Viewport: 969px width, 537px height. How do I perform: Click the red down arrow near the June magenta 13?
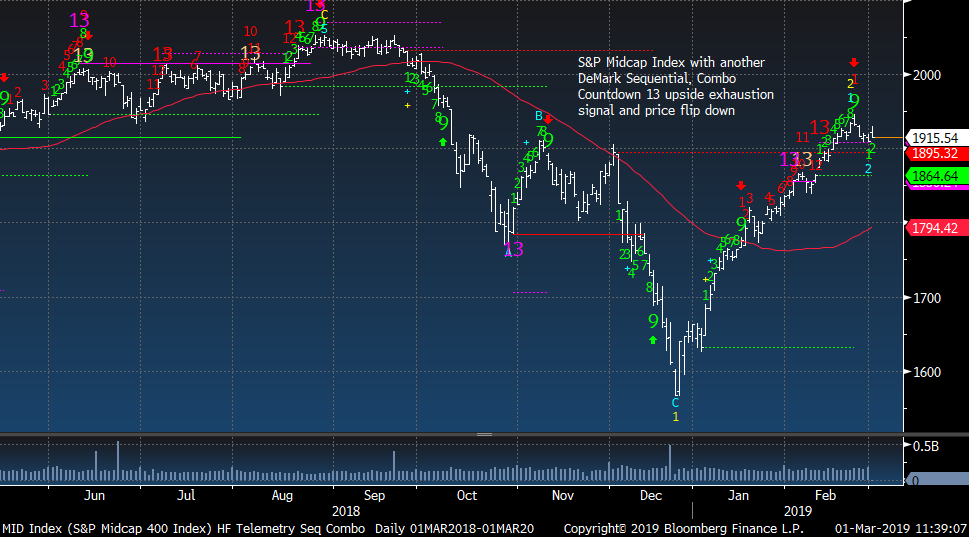(88, 36)
